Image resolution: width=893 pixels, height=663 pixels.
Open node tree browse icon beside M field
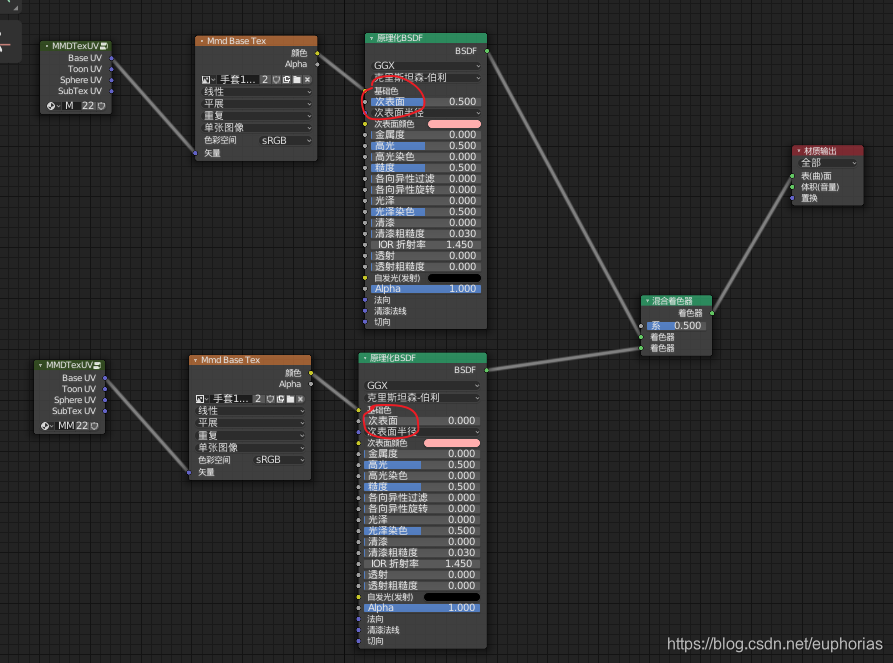pos(53,106)
